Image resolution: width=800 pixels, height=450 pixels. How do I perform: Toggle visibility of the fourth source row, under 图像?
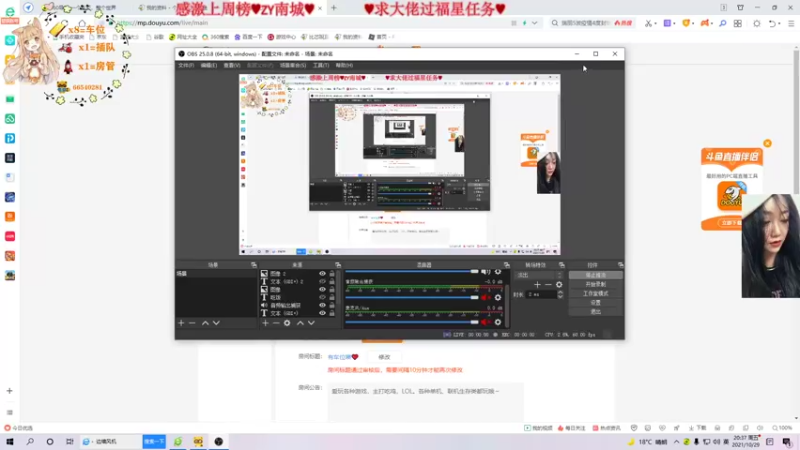[322, 297]
